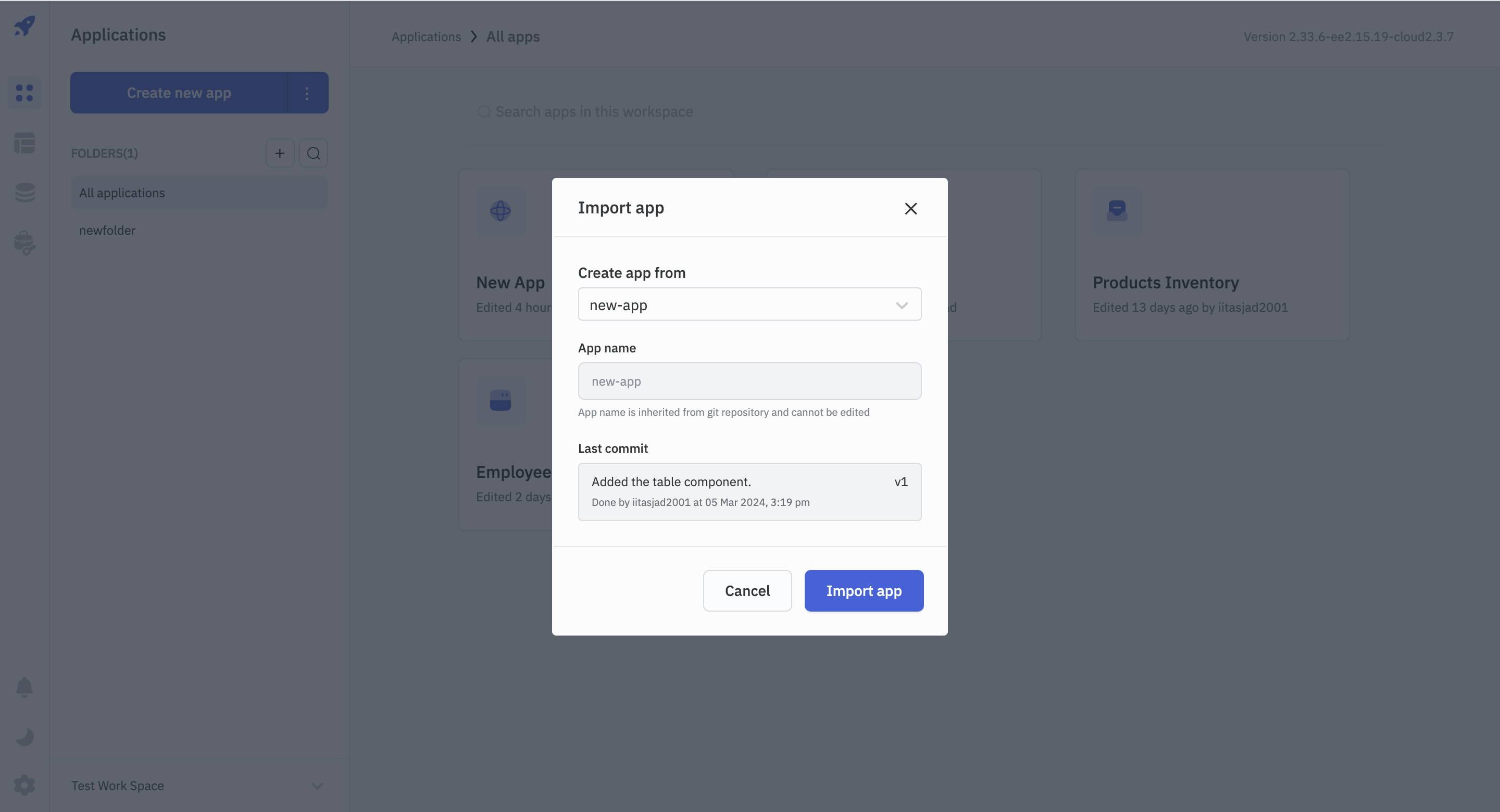This screenshot has height=812, width=1500.
Task: Click the New App card title
Action: (x=510, y=283)
